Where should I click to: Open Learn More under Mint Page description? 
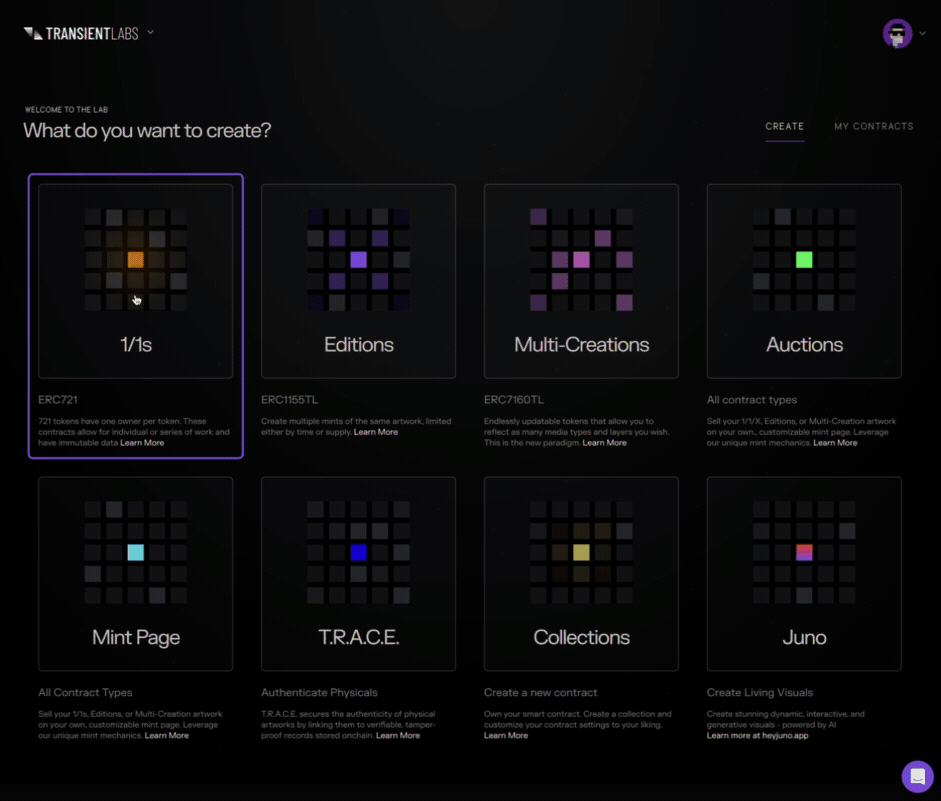point(167,736)
